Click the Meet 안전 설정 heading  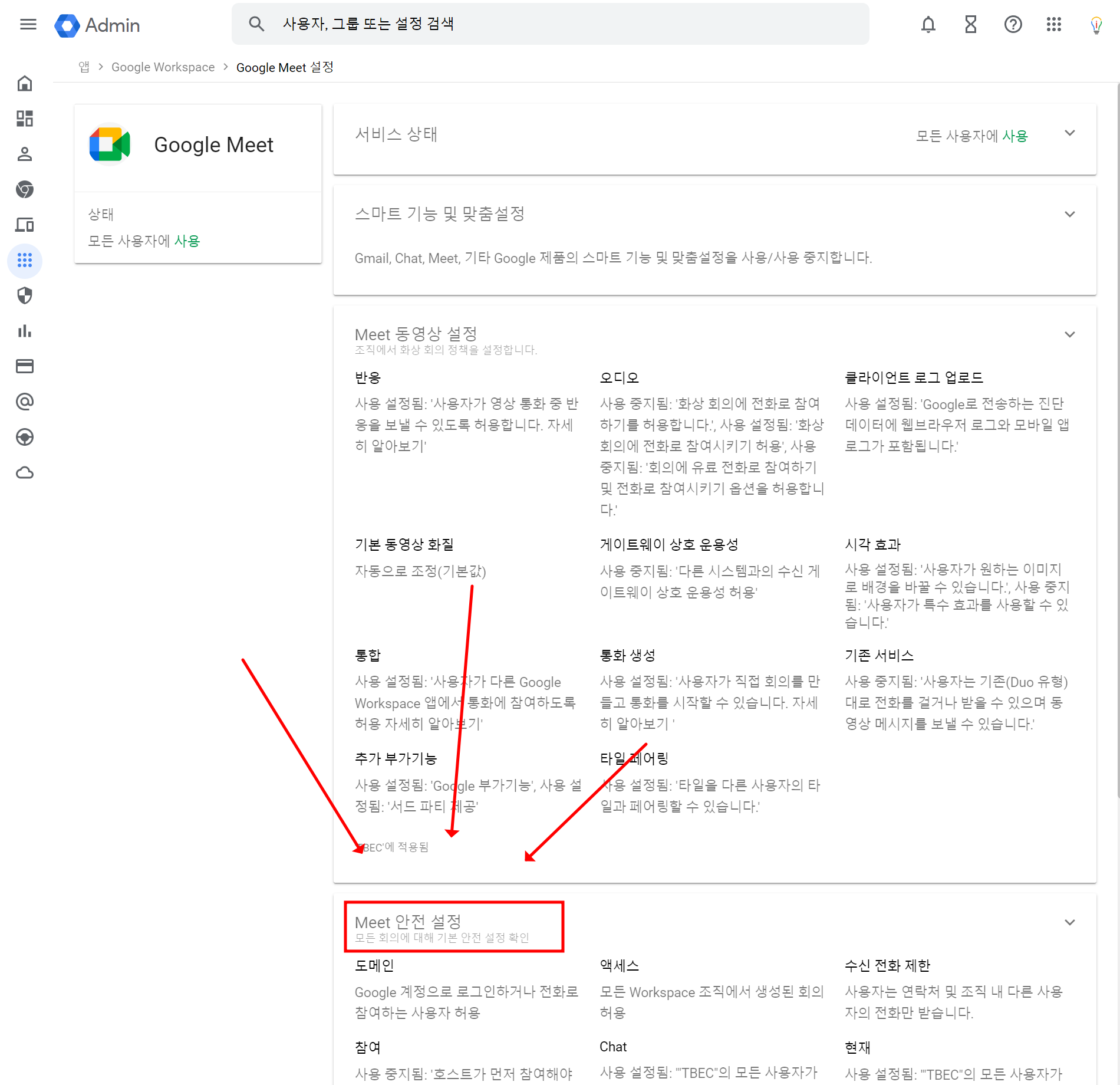pyautogui.click(x=408, y=922)
